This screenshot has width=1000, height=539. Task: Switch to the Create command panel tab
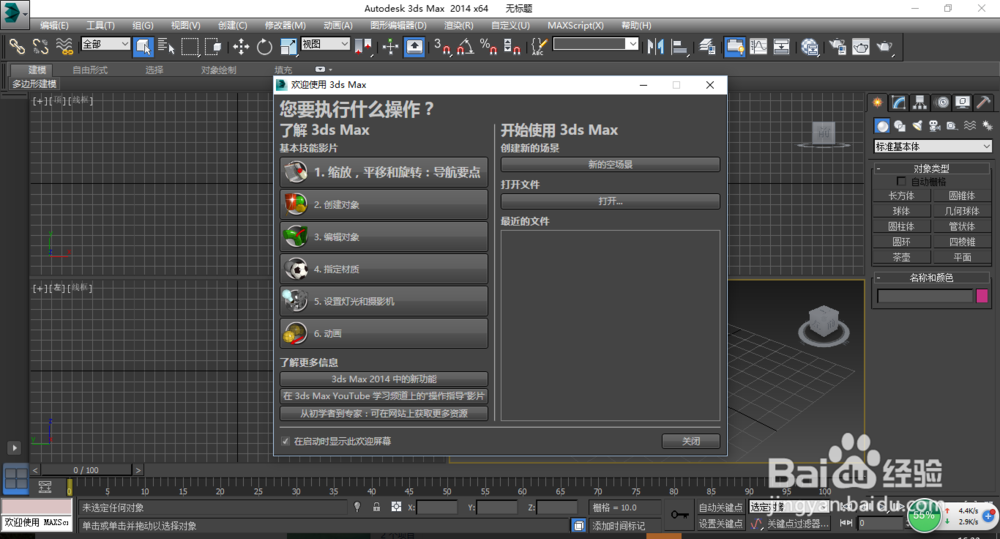[878, 102]
